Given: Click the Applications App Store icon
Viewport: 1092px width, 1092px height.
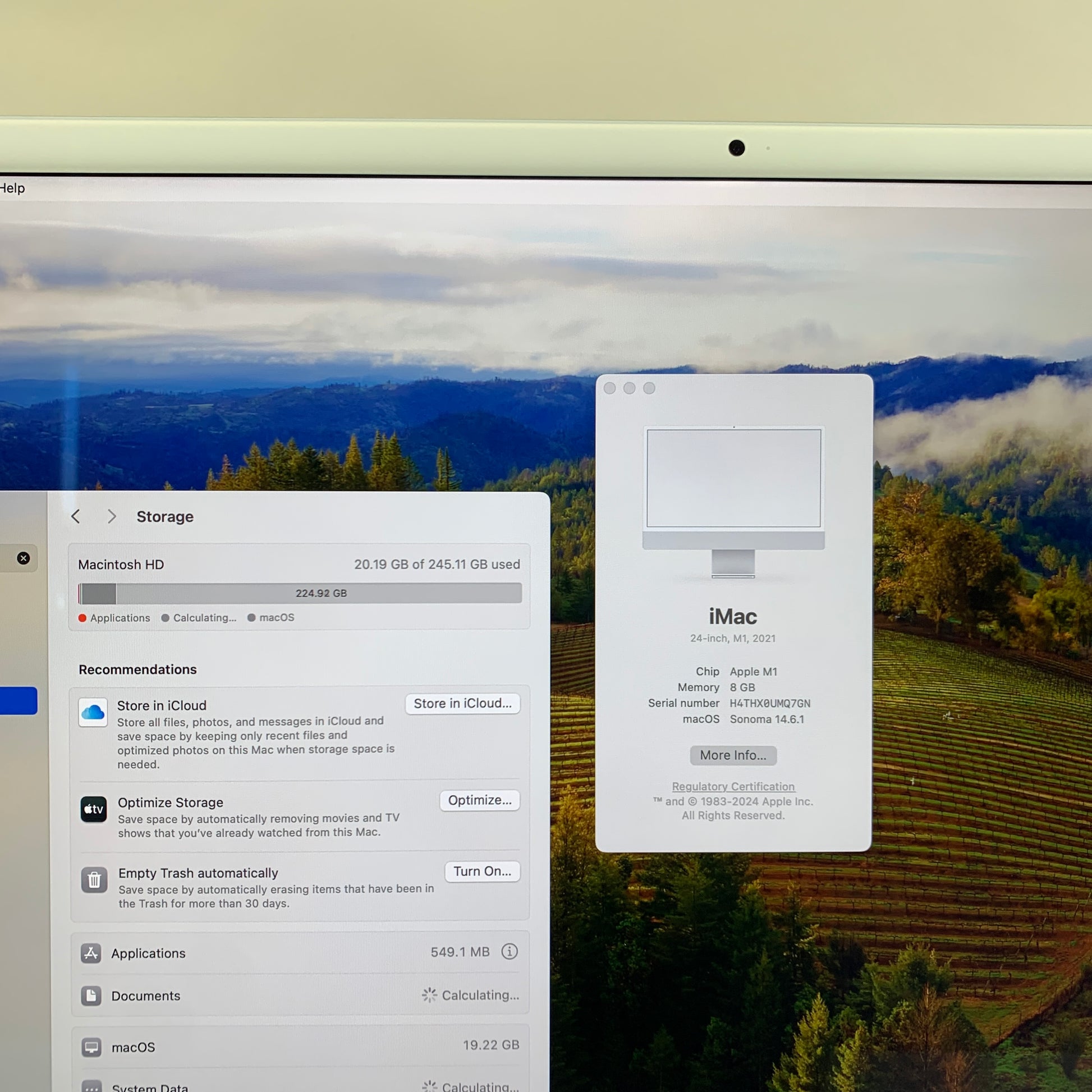Looking at the screenshot, I should (91, 953).
